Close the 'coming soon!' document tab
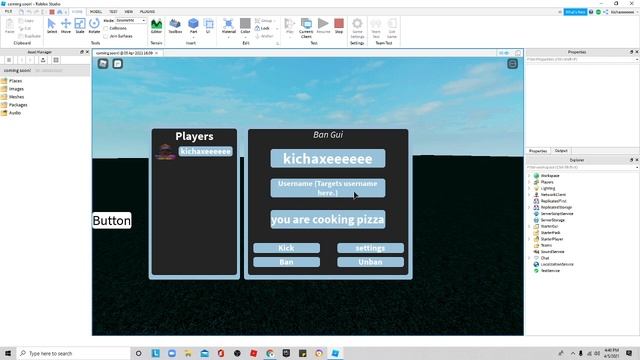The height and width of the screenshot is (360, 640). point(156,53)
